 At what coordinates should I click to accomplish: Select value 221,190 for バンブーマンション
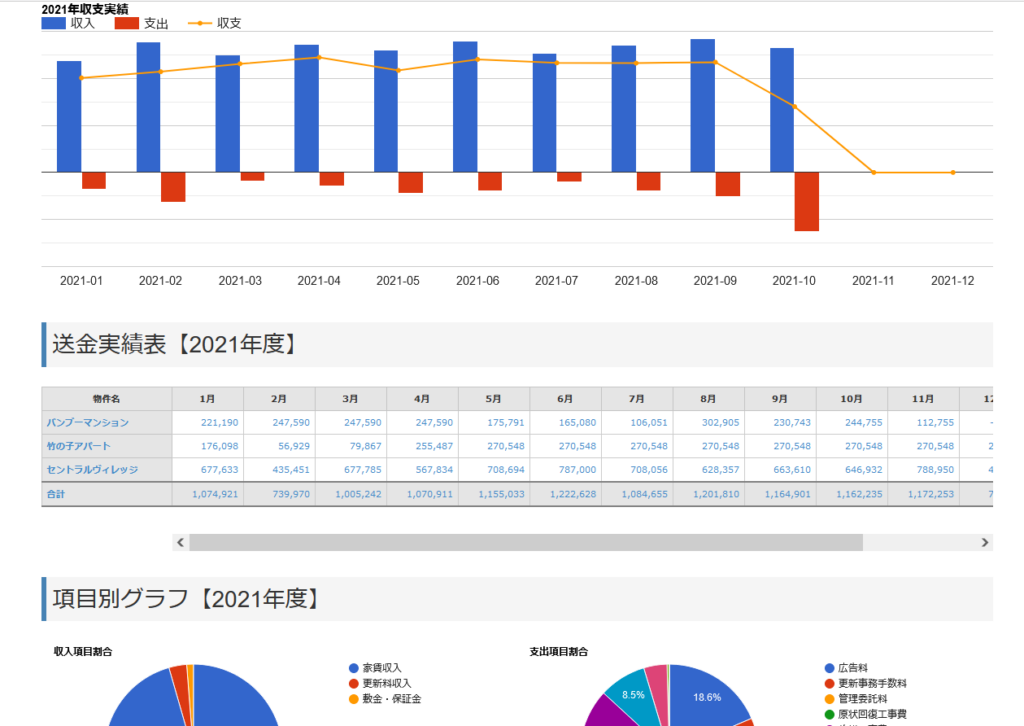tap(219, 422)
